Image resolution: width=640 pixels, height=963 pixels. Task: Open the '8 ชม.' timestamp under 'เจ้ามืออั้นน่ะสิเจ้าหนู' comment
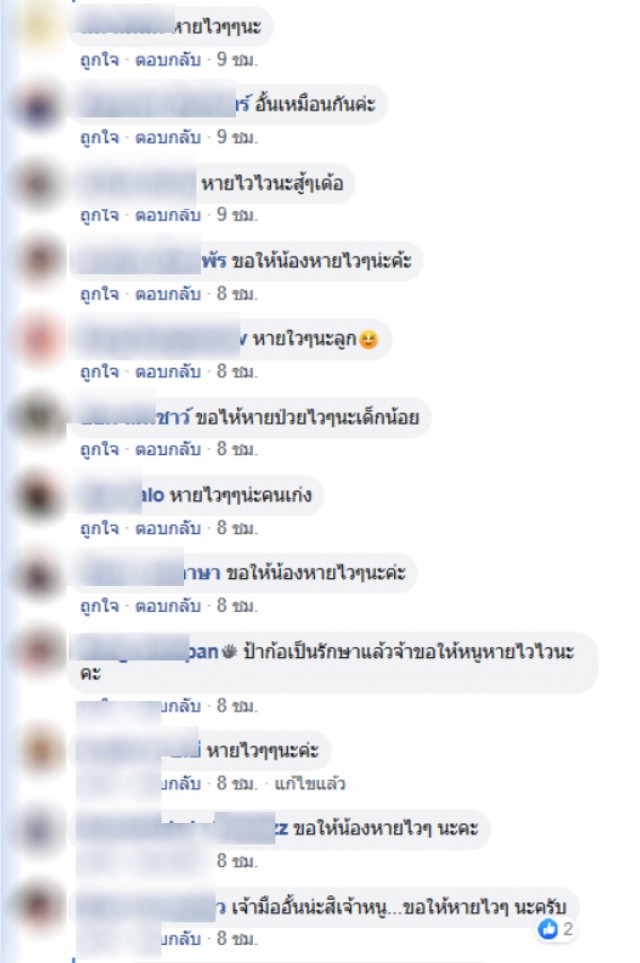236,939
